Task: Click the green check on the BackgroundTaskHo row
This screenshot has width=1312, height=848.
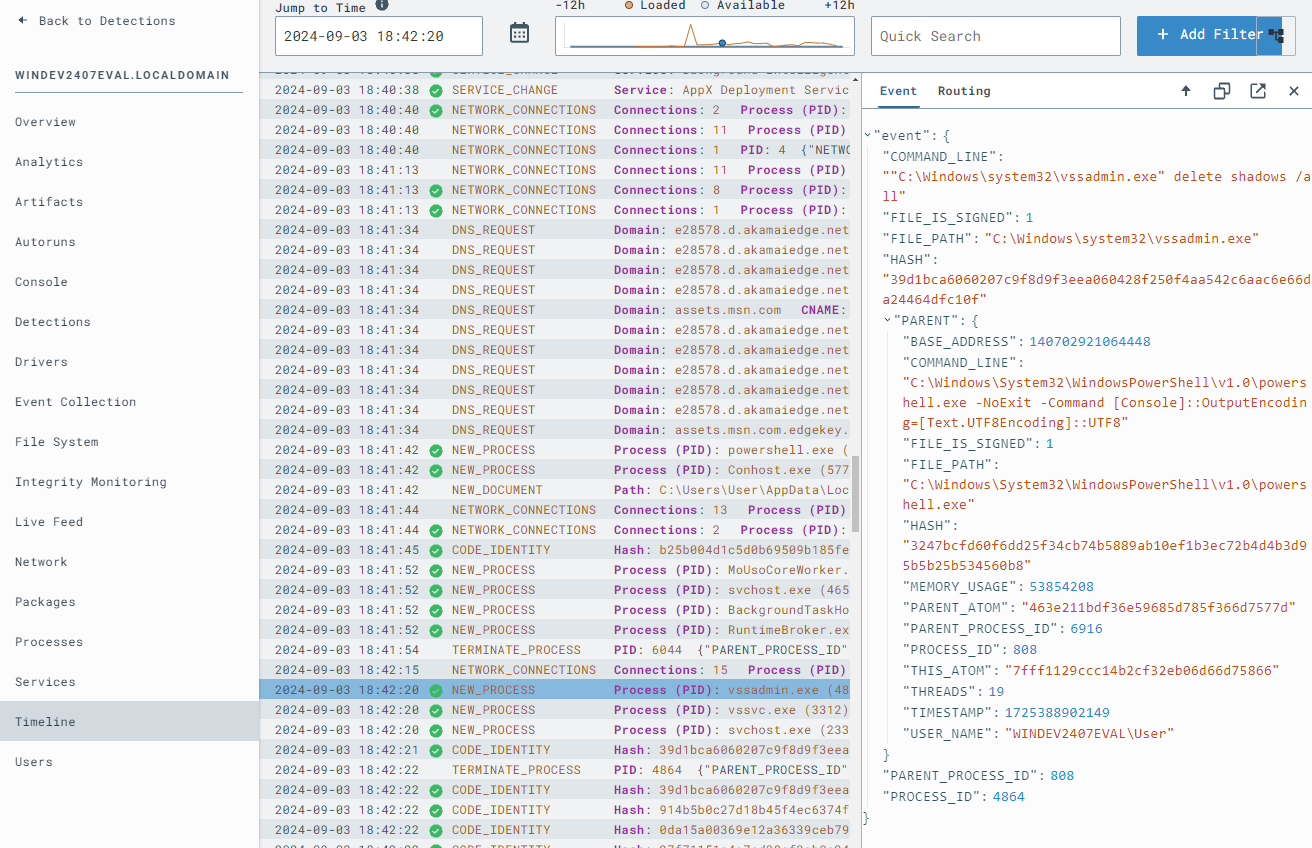Action: [x=435, y=610]
